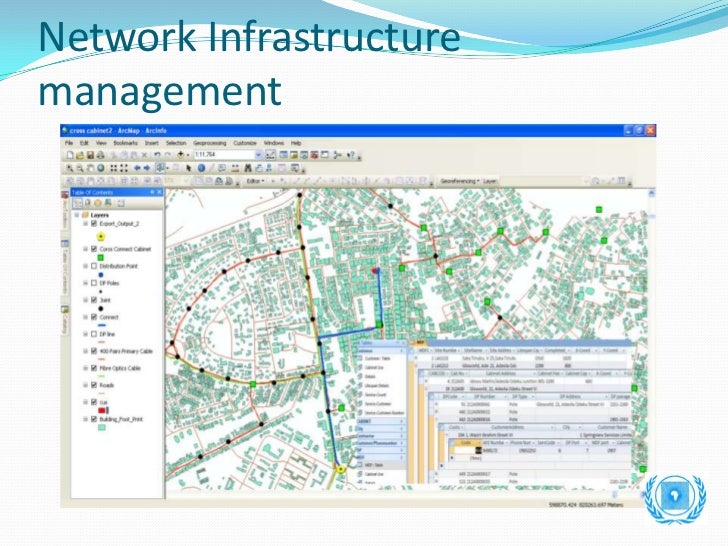Click the Open folder icon in toolbar

coord(80,155)
